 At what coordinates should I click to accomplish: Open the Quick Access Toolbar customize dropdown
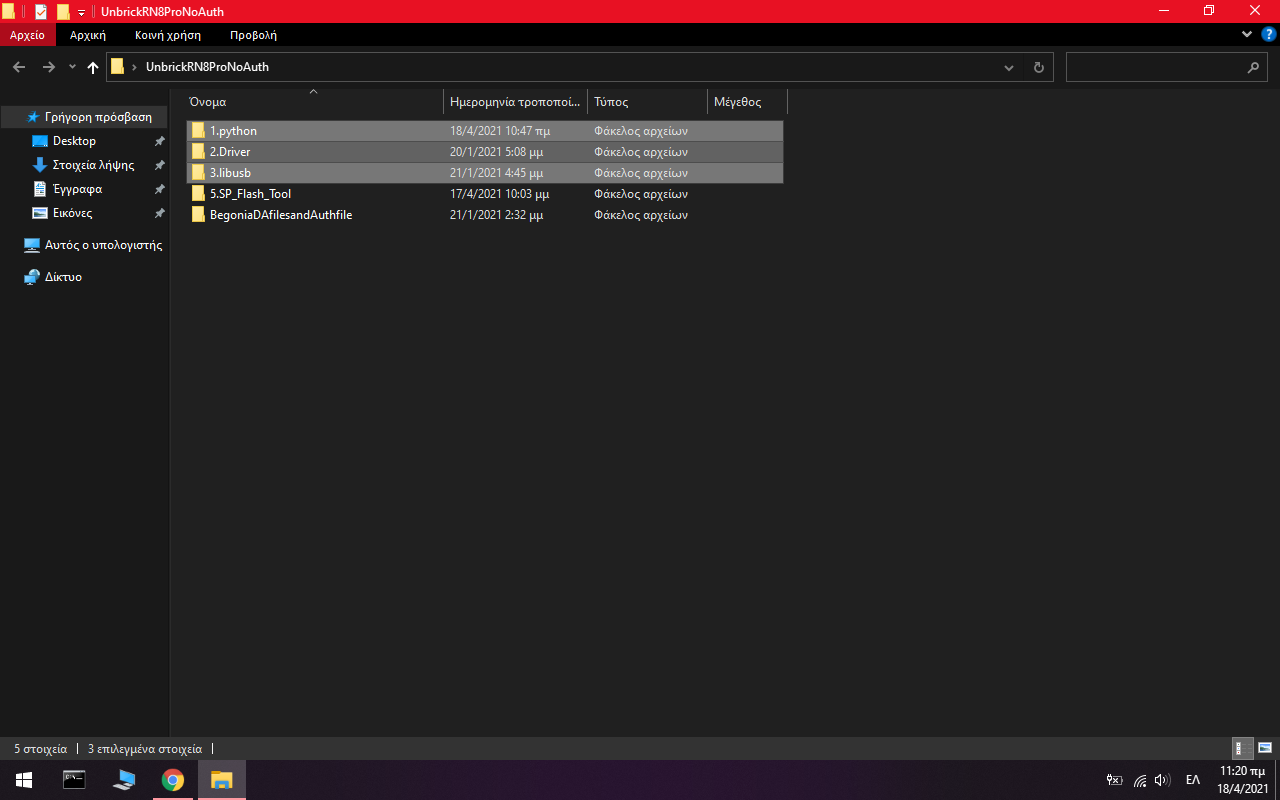pos(82,12)
